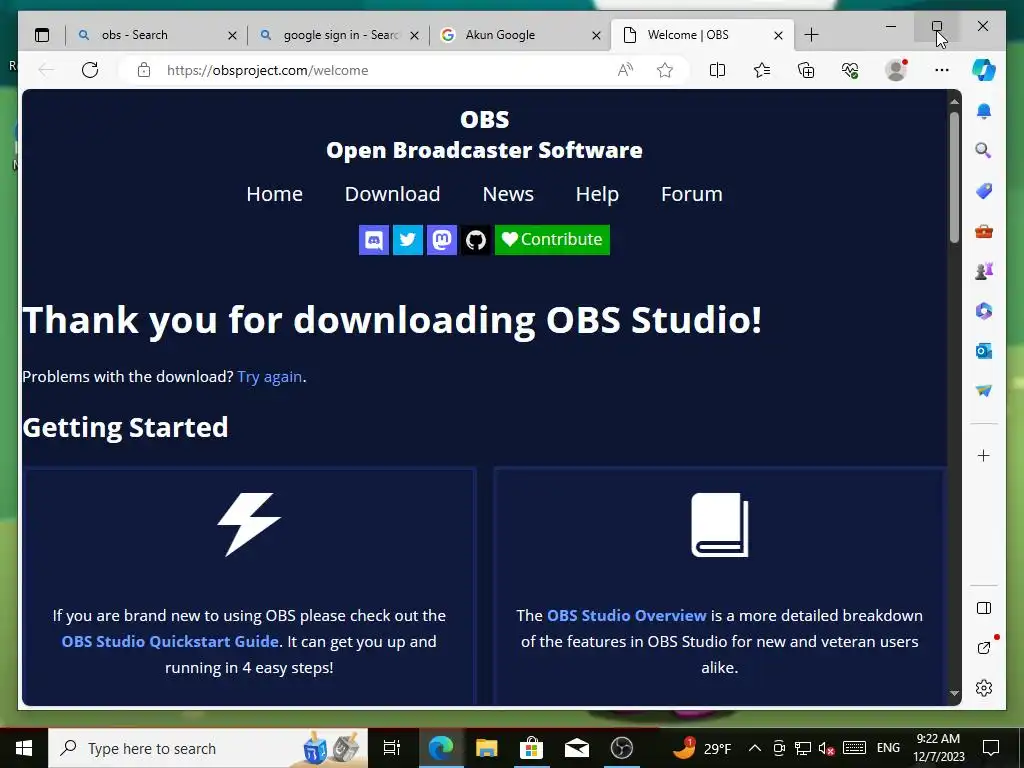
Task: Open File Explorer from taskbar
Action: [486, 748]
